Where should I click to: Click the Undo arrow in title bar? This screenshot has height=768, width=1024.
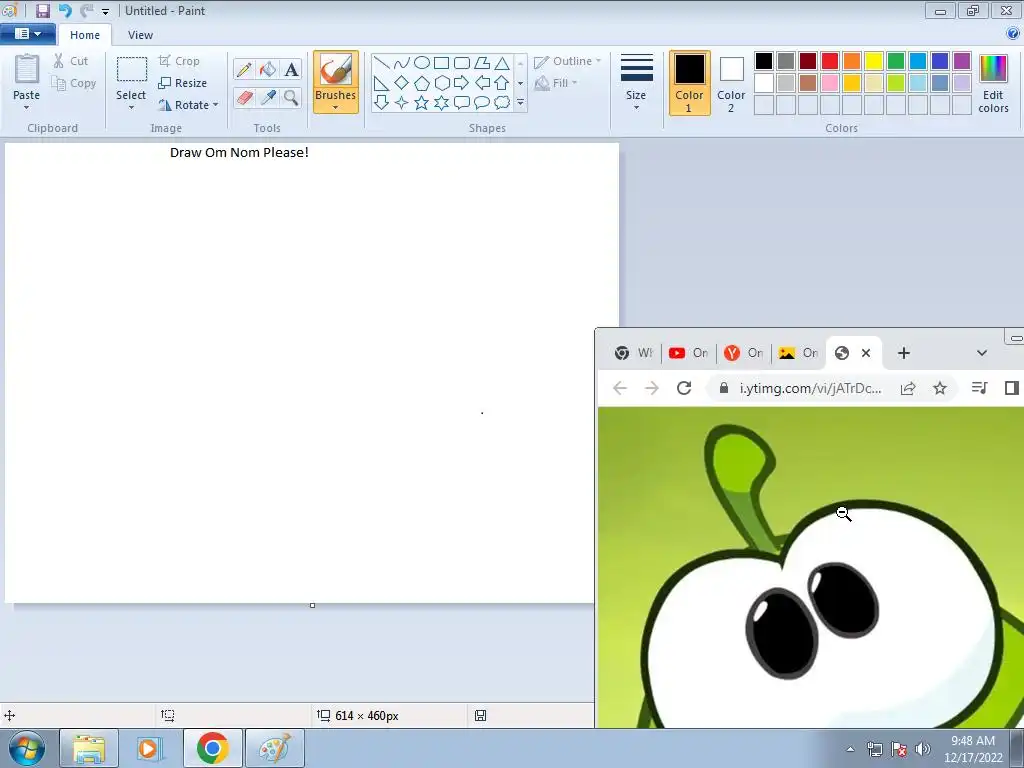(x=65, y=10)
